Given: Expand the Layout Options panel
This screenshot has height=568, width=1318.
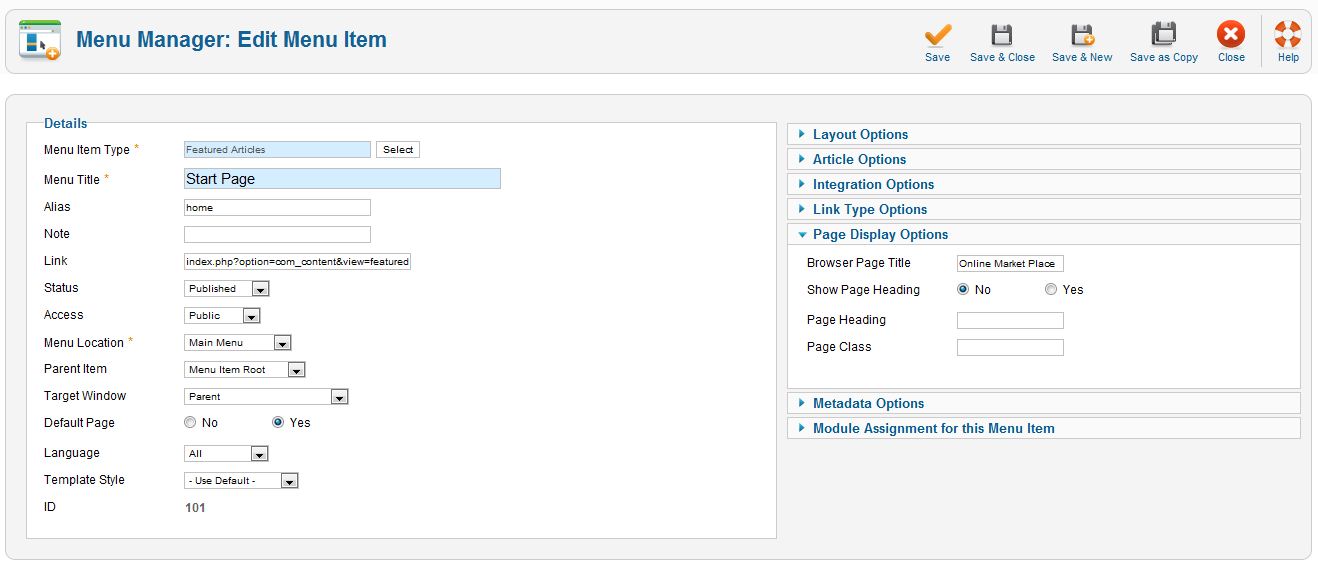Looking at the screenshot, I should (1044, 135).
